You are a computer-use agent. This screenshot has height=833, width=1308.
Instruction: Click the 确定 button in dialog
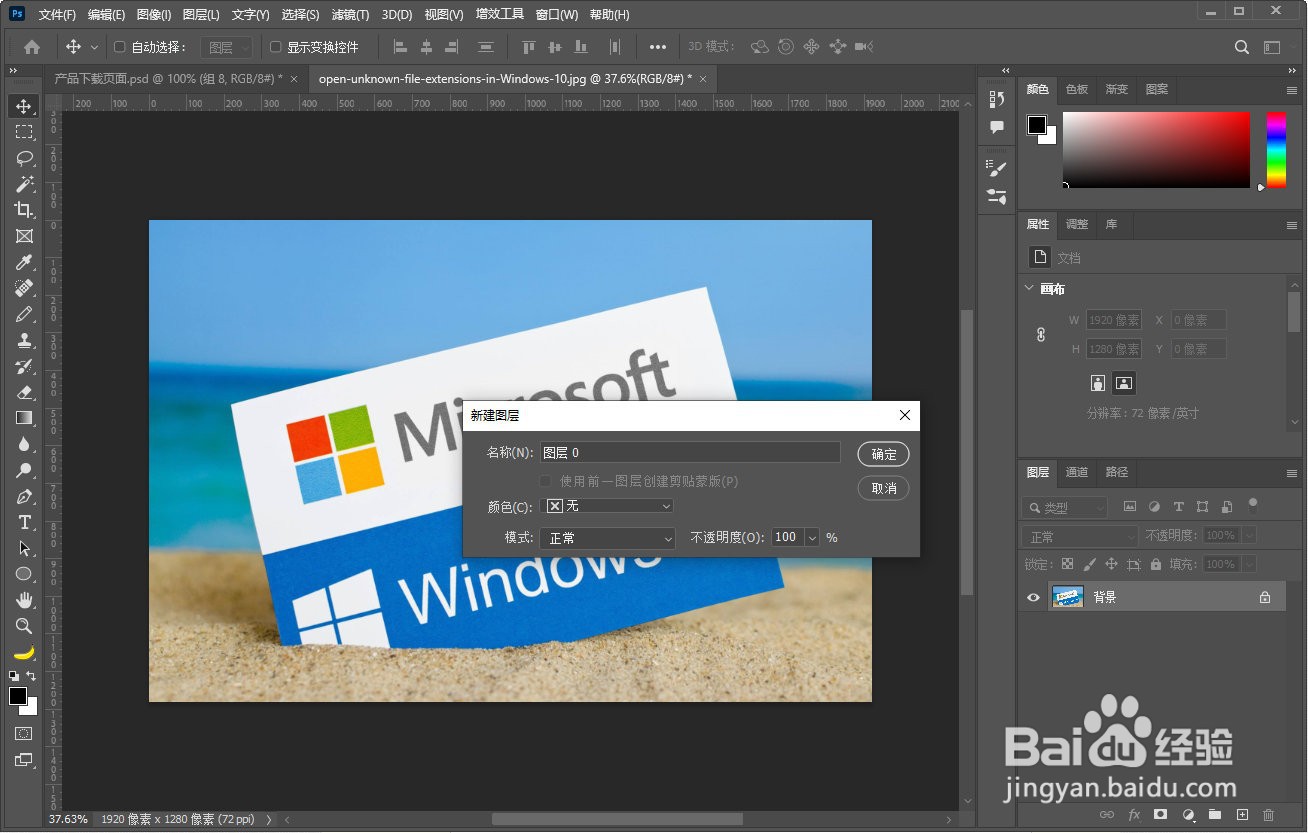[x=884, y=454]
